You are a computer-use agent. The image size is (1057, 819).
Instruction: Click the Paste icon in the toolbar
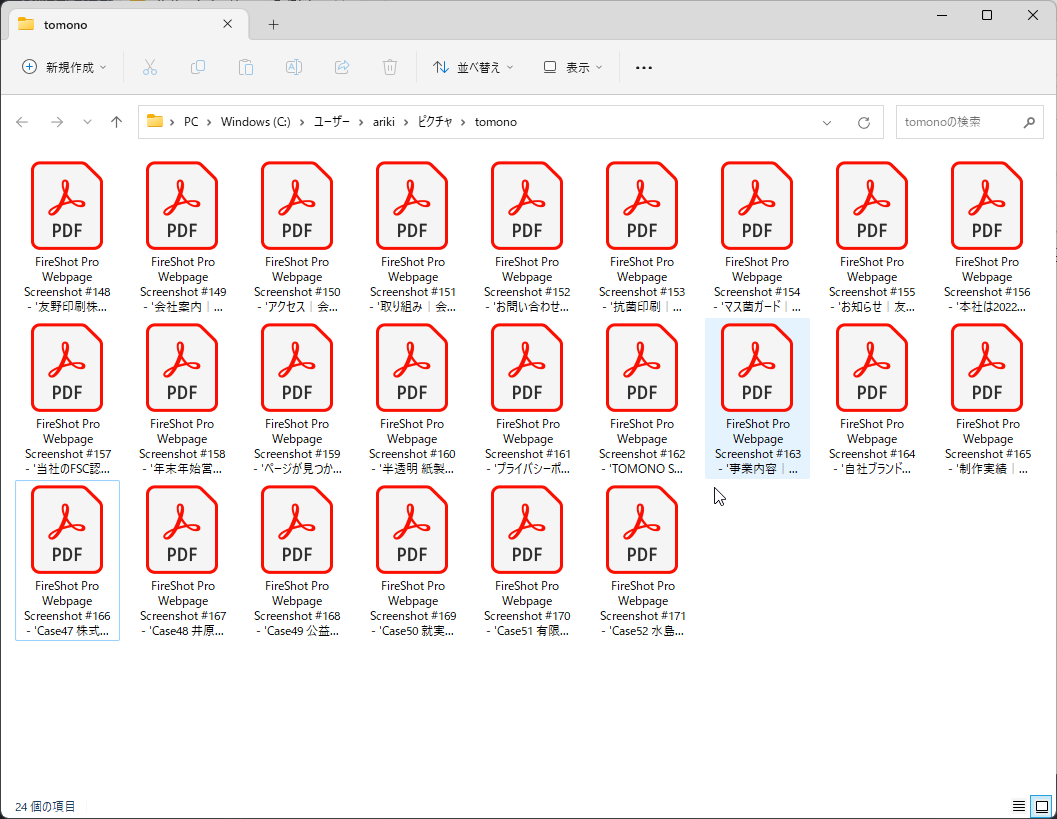point(245,67)
